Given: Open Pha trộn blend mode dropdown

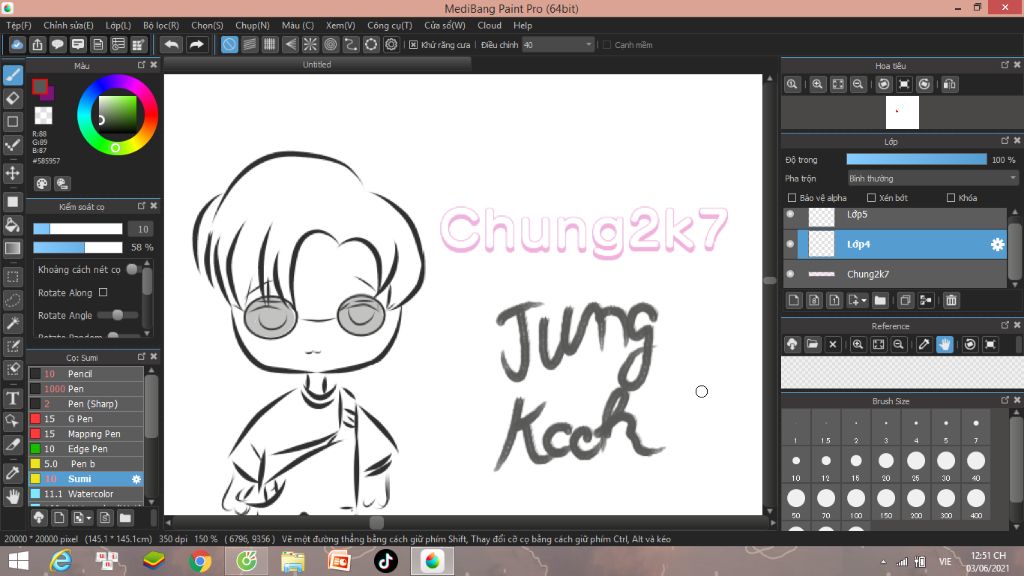Looking at the screenshot, I should 932,178.
